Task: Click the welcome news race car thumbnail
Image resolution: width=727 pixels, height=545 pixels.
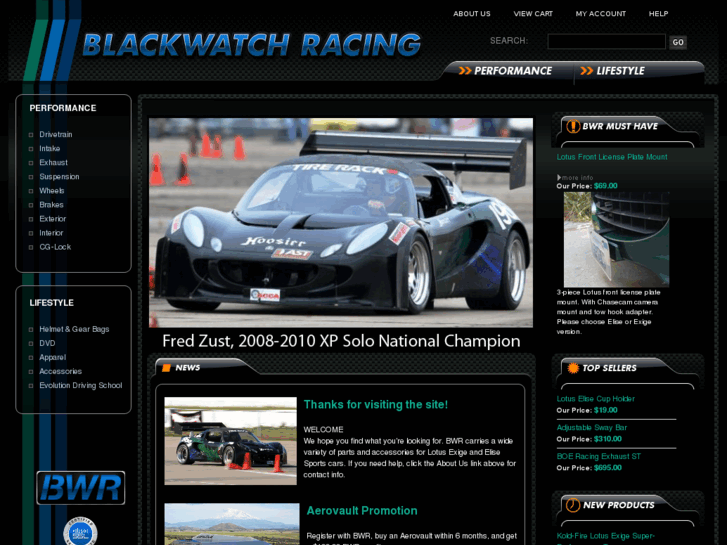Action: [x=230, y=441]
